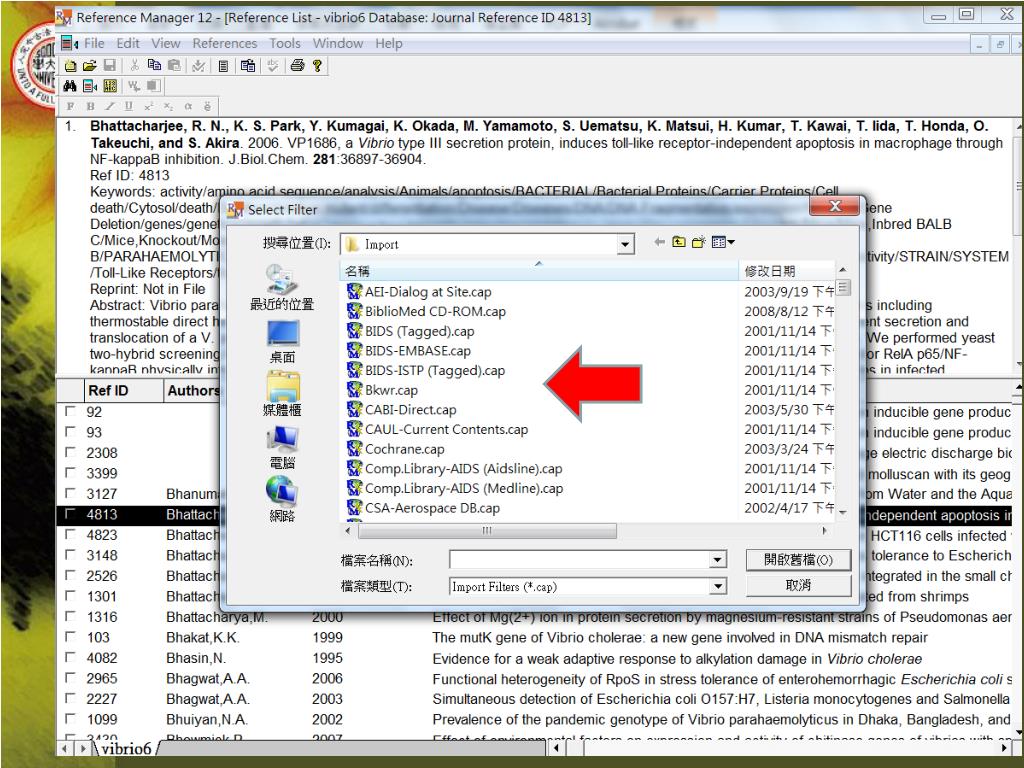This screenshot has width=1024, height=768.
Task: Click vertical scrollbar thumb in file list
Action: tap(843, 287)
